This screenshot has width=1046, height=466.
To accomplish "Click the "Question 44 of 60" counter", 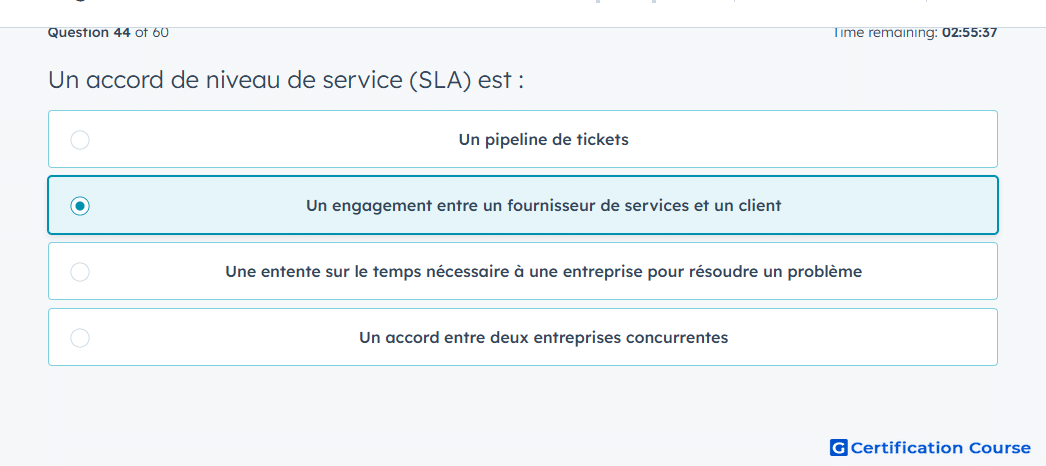I will (108, 32).
